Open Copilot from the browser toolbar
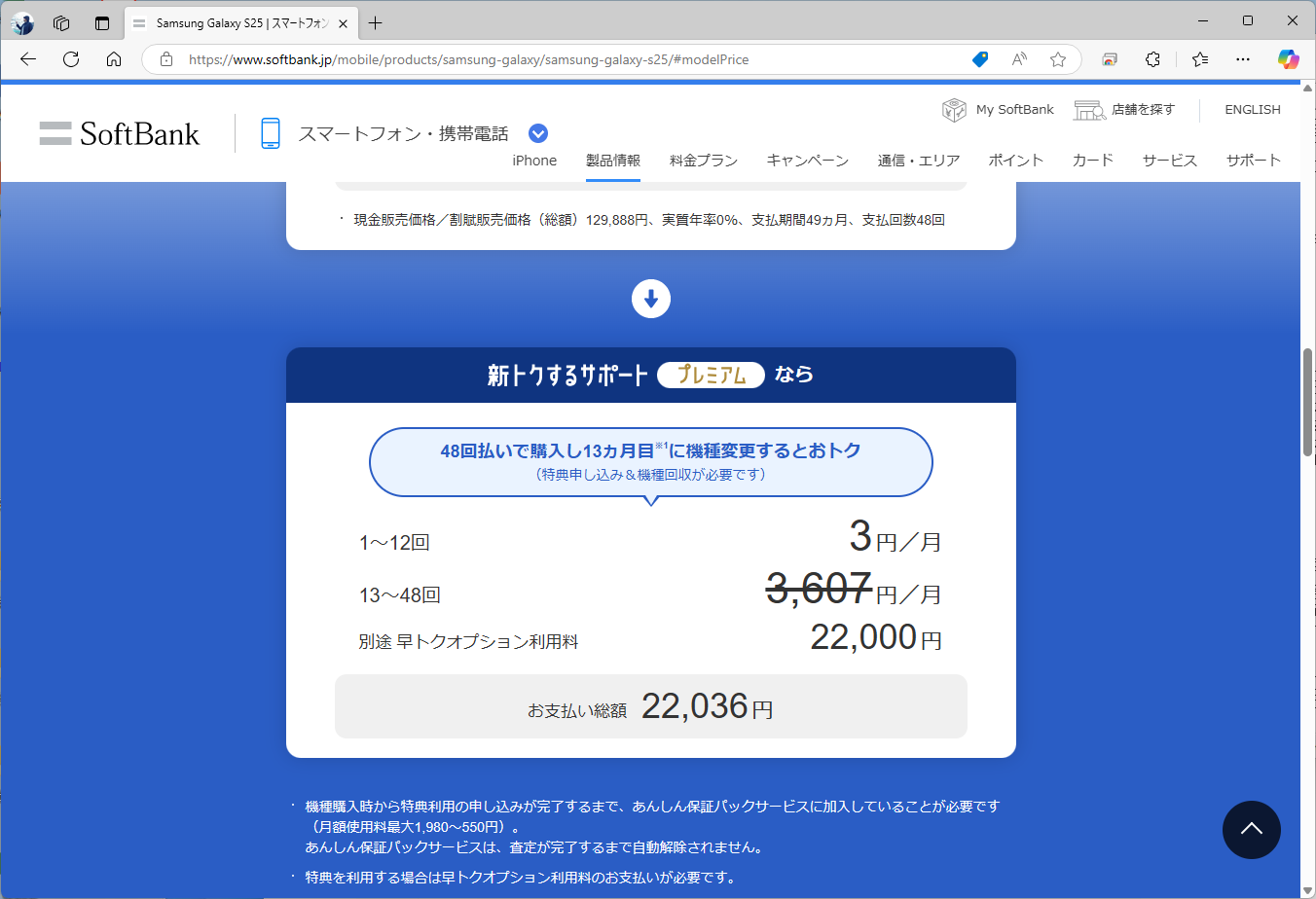This screenshot has height=899, width=1316. (x=1289, y=59)
